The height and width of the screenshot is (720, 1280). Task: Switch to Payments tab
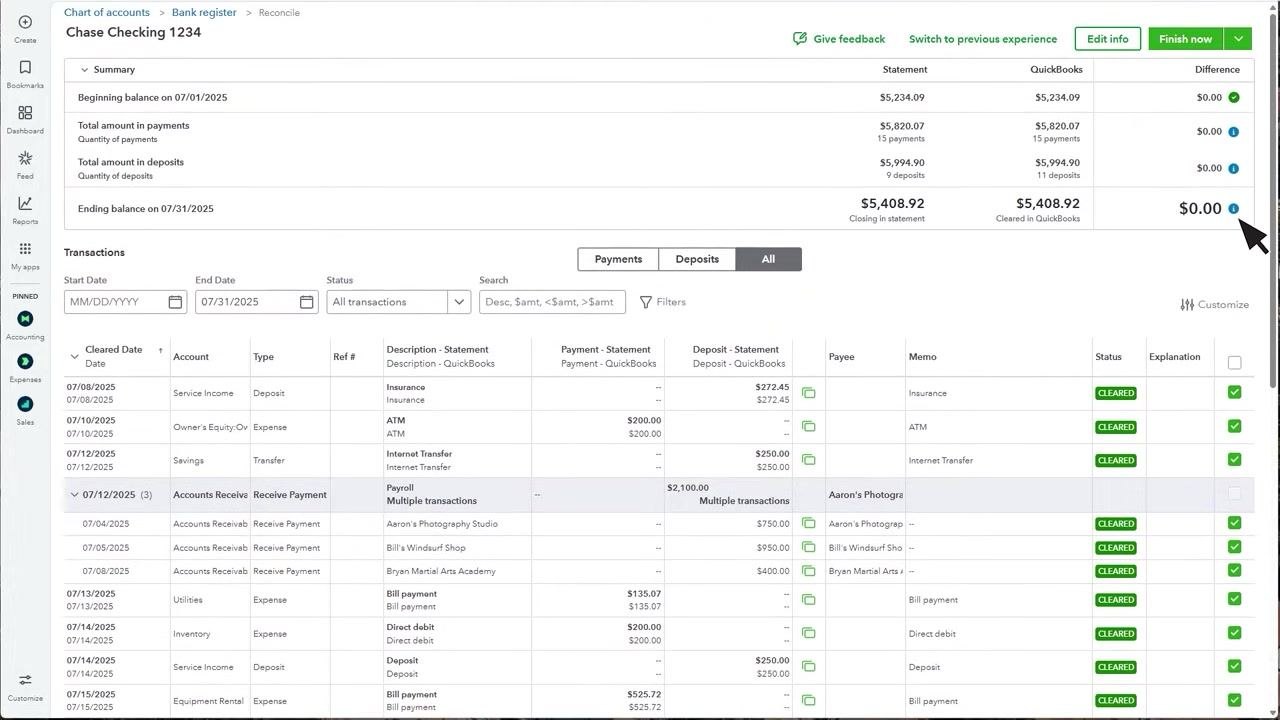click(618, 259)
